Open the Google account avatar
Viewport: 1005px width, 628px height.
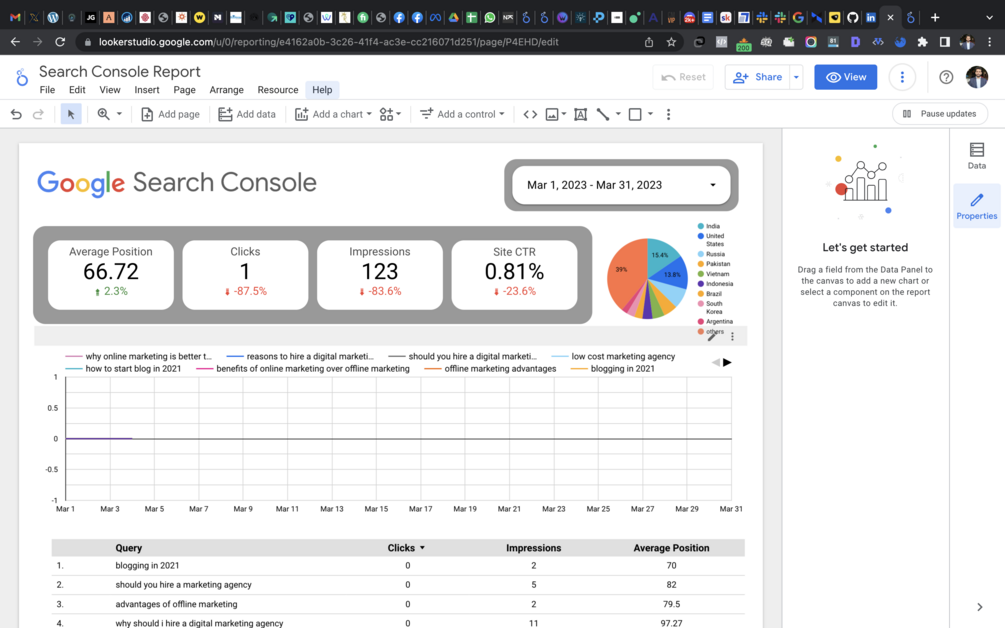click(x=977, y=77)
